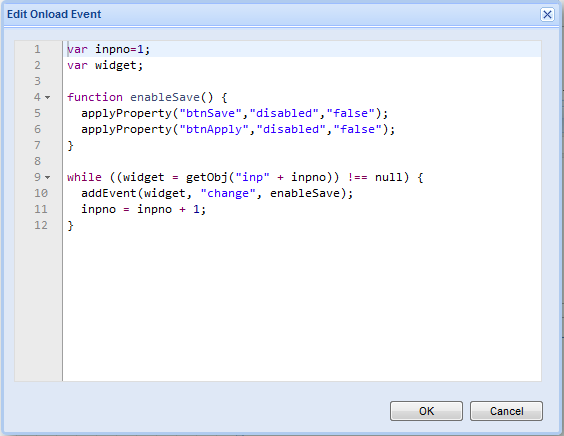The width and height of the screenshot is (564, 436).
Task: Click the "btnSave" string on line 5
Action: [210, 113]
